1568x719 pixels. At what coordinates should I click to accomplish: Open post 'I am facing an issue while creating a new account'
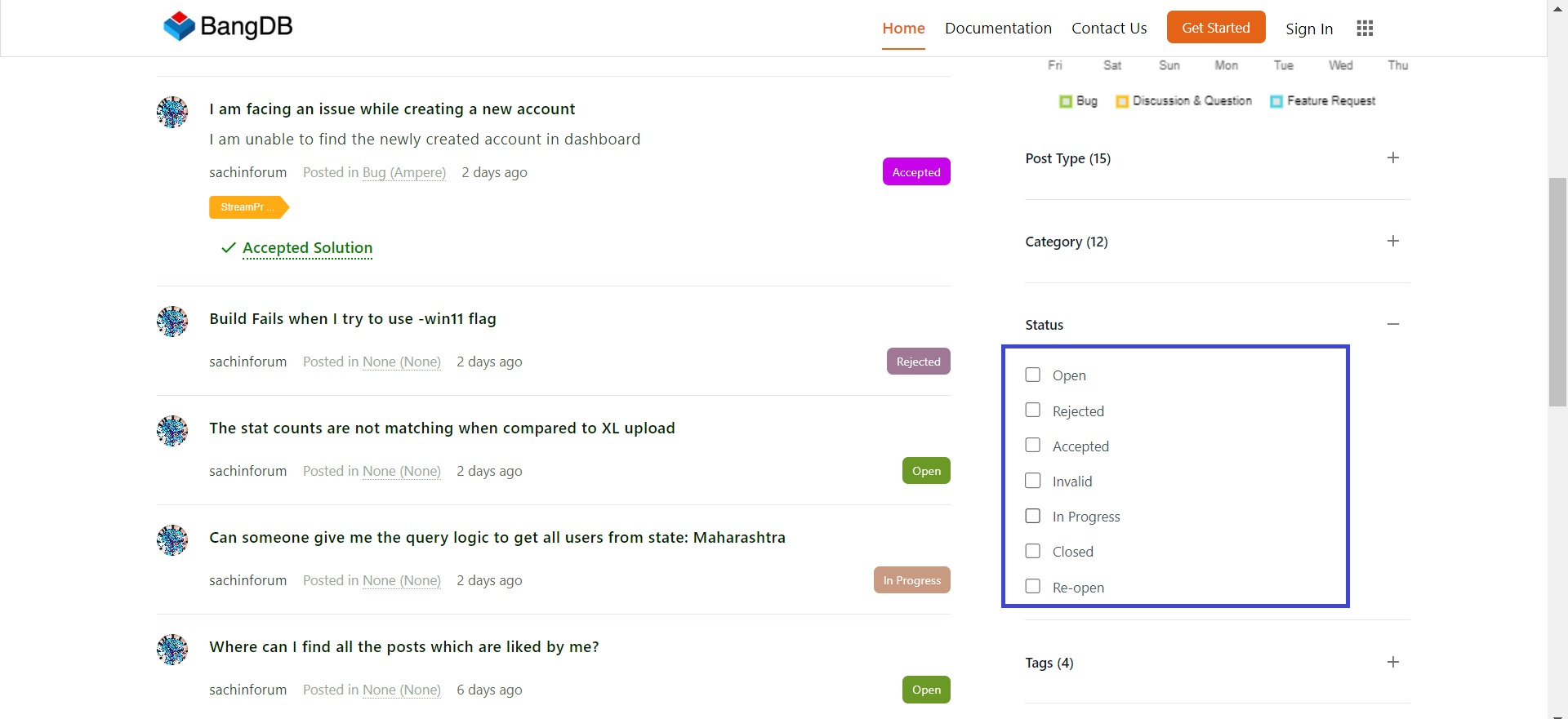(392, 109)
